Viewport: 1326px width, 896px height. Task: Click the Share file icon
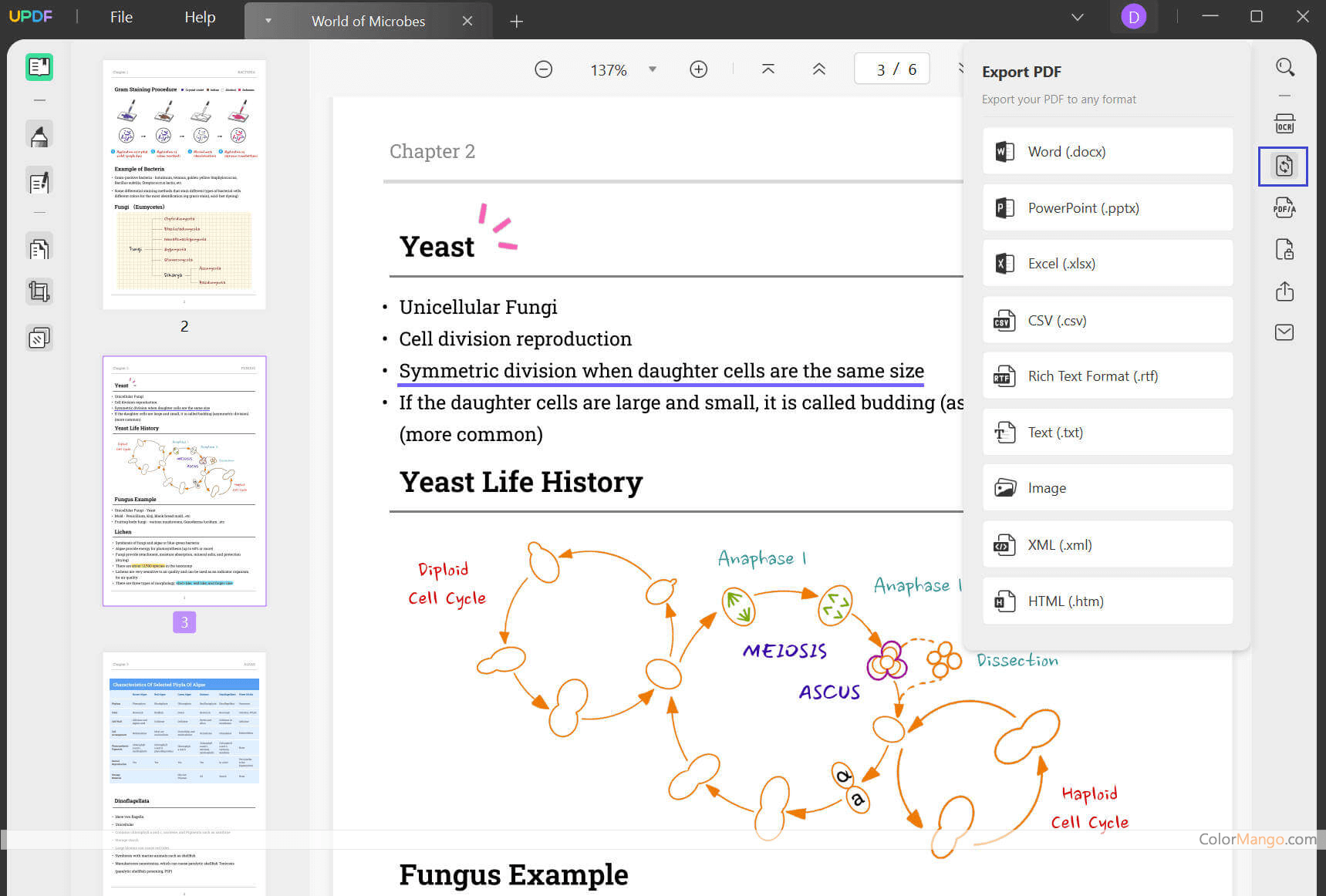point(1284,291)
